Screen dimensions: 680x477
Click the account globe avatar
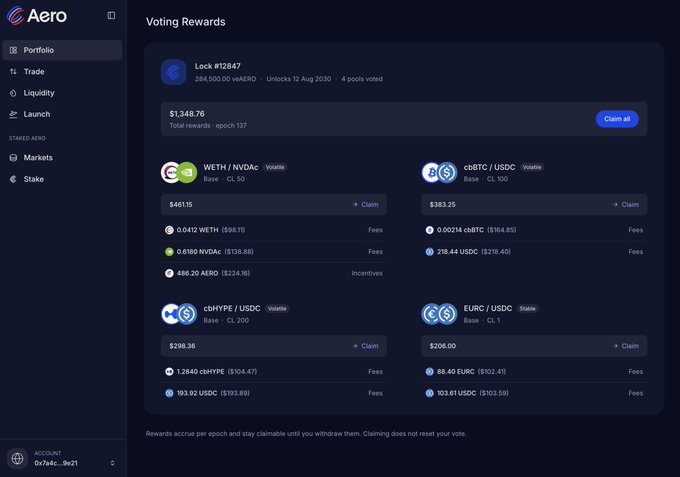pyautogui.click(x=17, y=458)
